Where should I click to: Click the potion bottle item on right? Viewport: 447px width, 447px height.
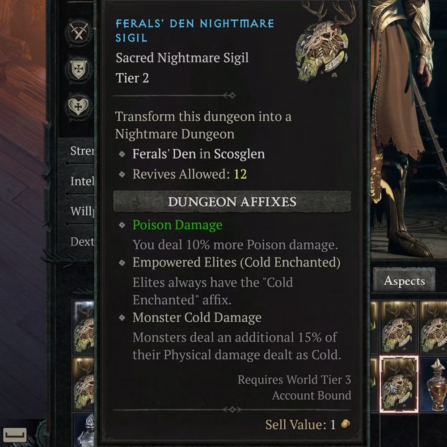coord(434,384)
